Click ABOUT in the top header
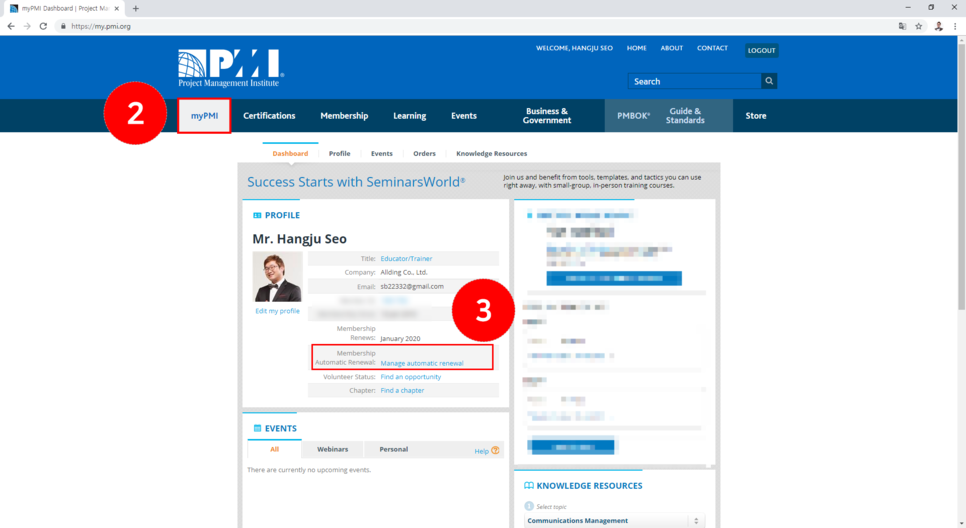This screenshot has height=528, width=966. pyautogui.click(x=672, y=48)
